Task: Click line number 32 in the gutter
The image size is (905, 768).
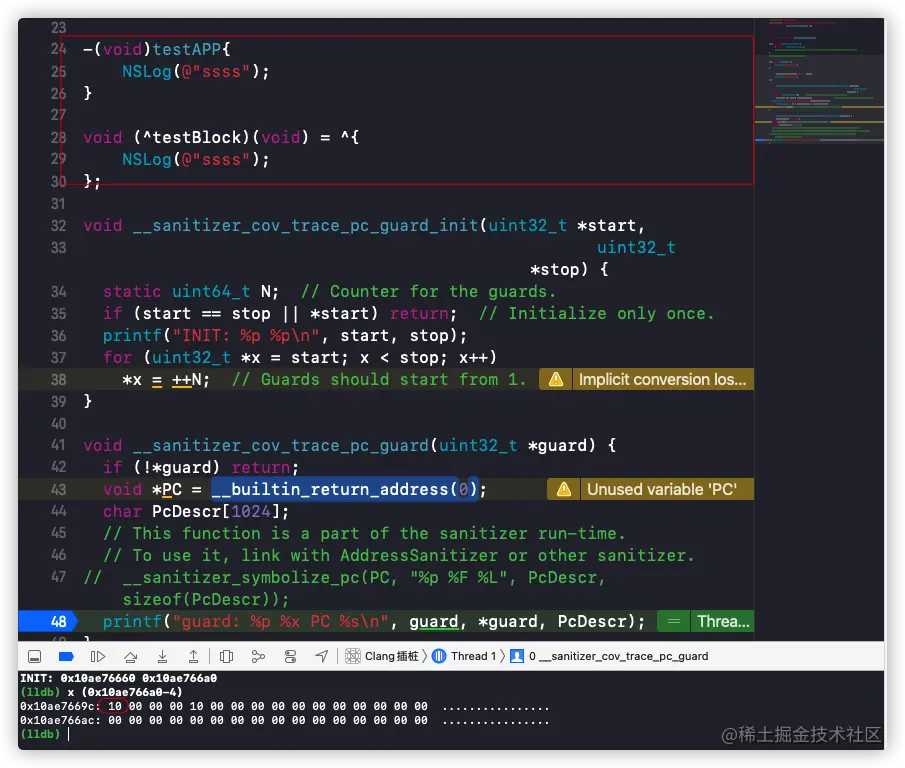Action: point(58,226)
